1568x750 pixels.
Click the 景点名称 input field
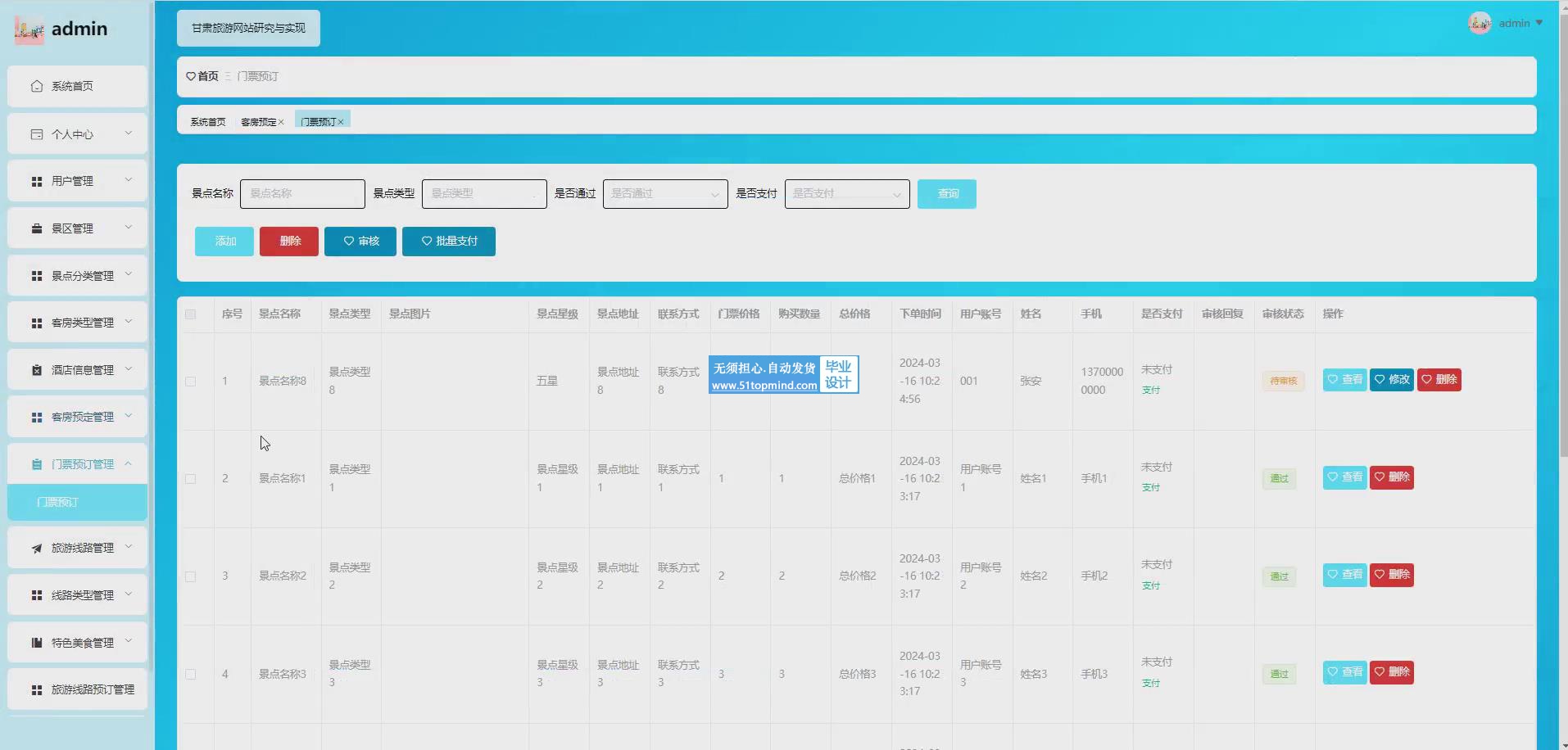click(302, 194)
